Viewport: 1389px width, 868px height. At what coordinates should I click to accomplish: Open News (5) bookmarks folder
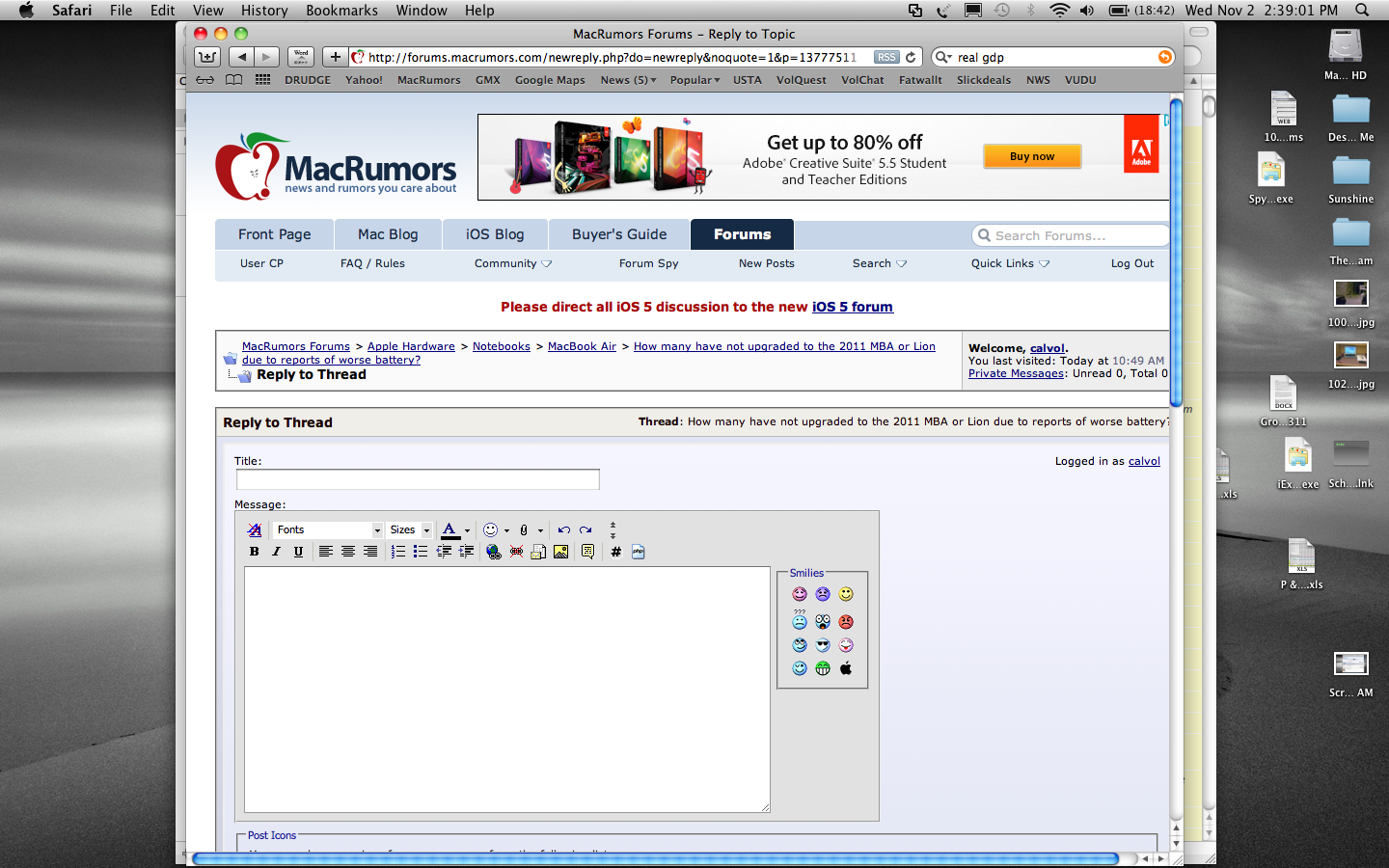(628, 80)
